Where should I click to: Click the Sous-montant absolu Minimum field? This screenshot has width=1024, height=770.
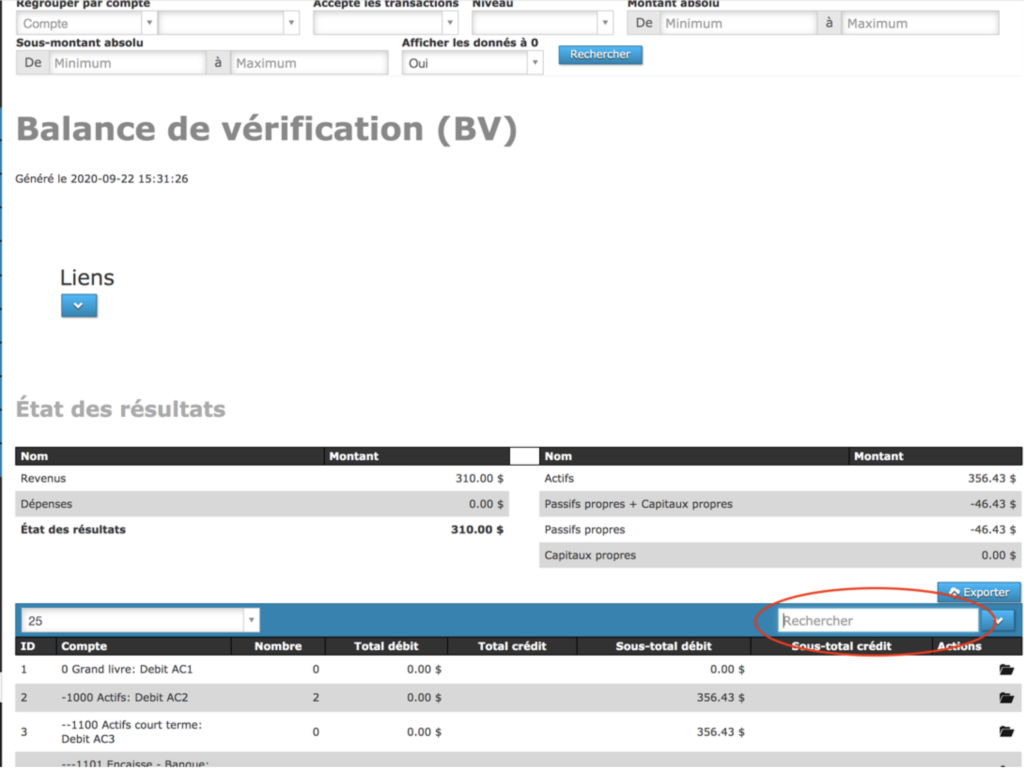126,63
